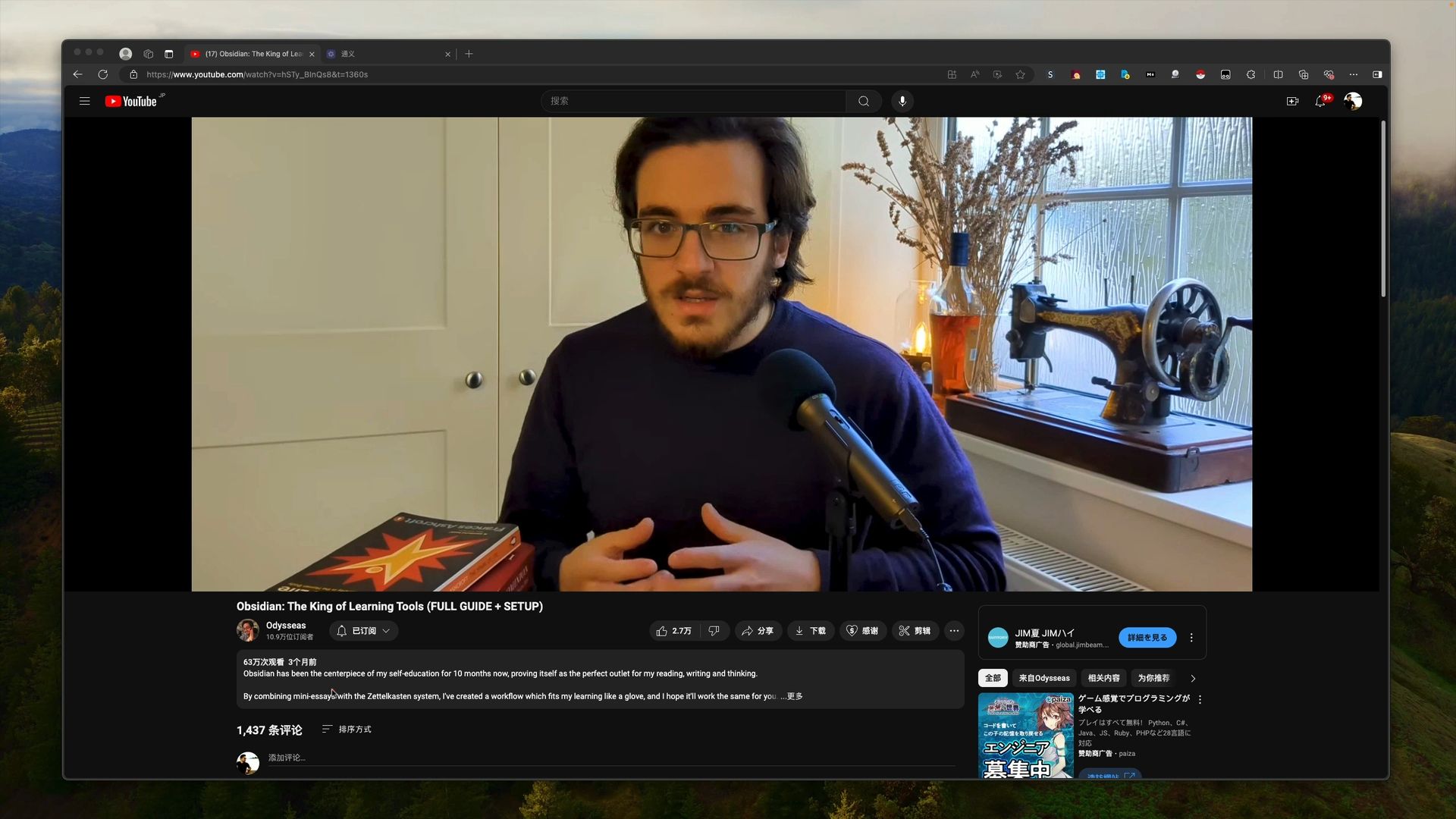1456x819 pixels.
Task: Download the video with 下载 button
Action: (811, 631)
